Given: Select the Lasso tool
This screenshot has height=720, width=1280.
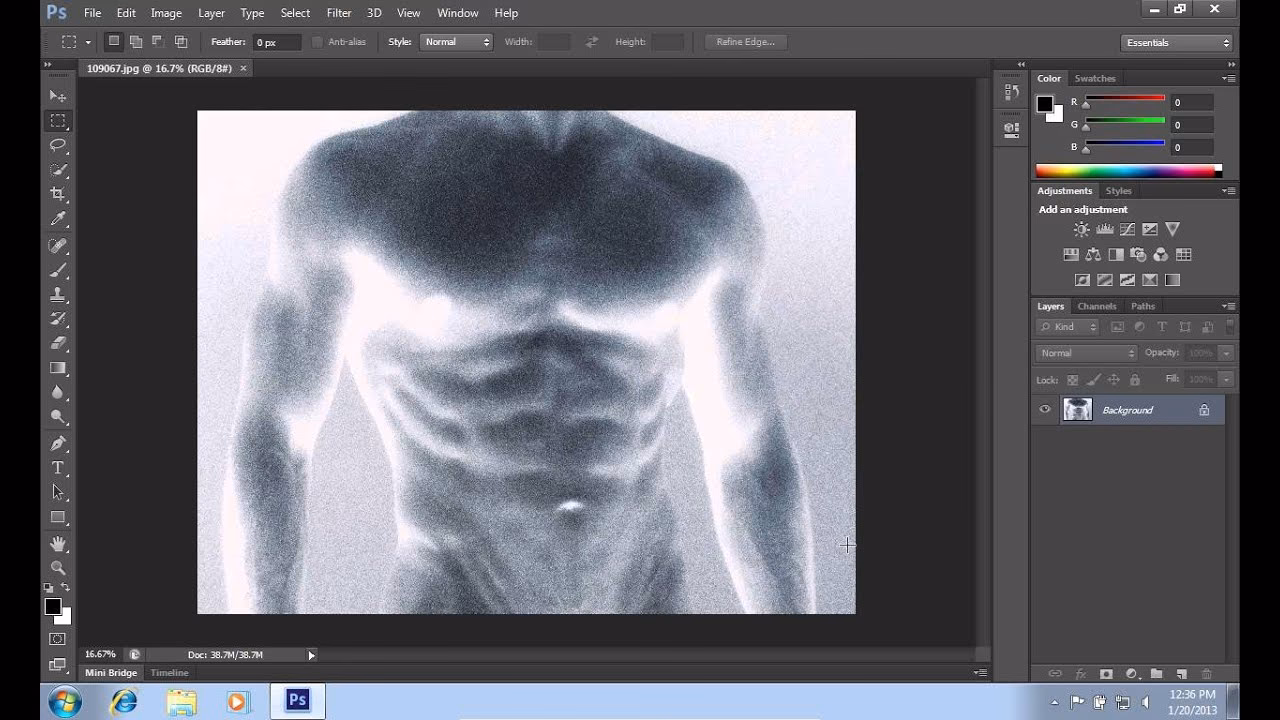Looking at the screenshot, I should [57, 145].
